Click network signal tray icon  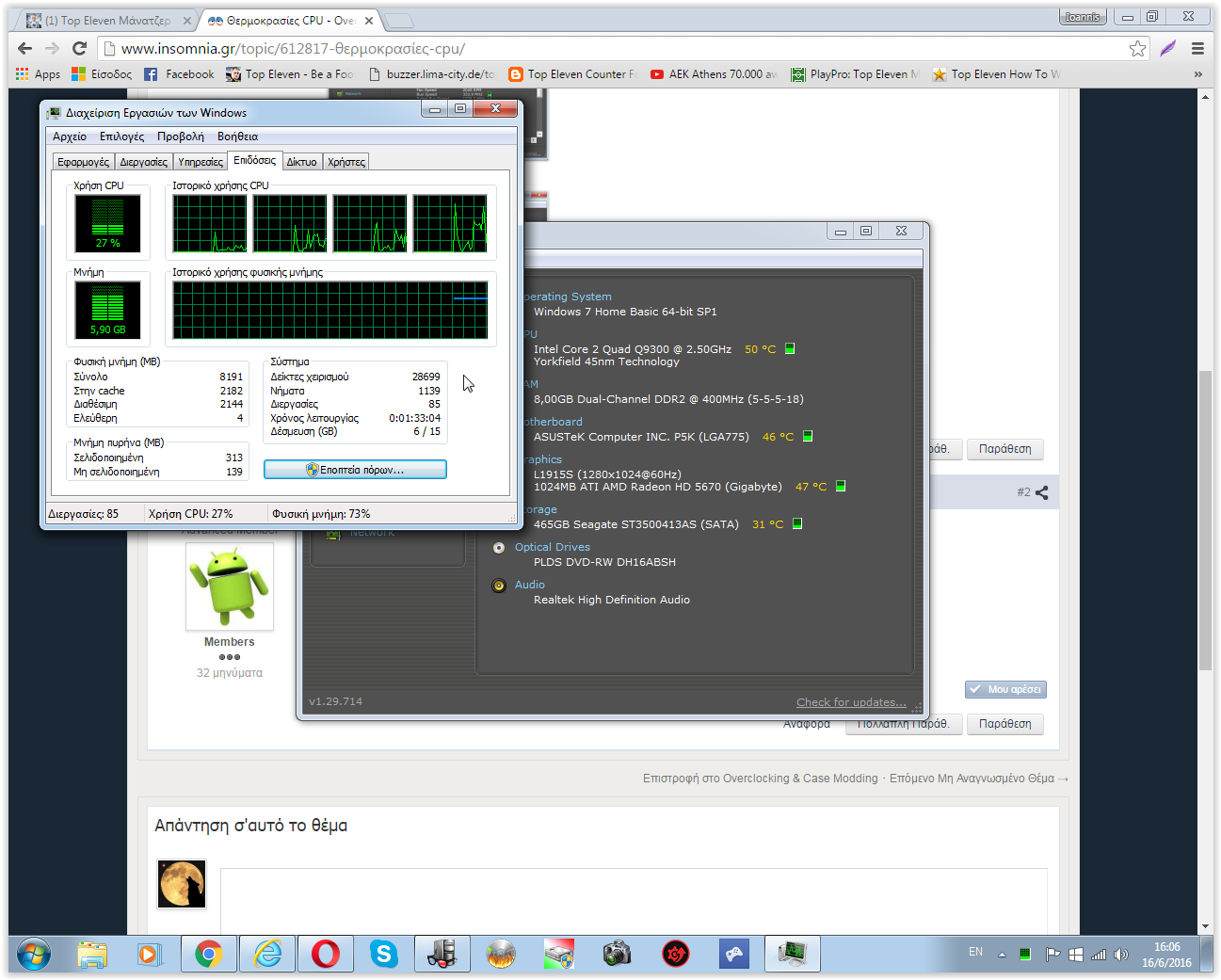pyautogui.click(x=1099, y=954)
